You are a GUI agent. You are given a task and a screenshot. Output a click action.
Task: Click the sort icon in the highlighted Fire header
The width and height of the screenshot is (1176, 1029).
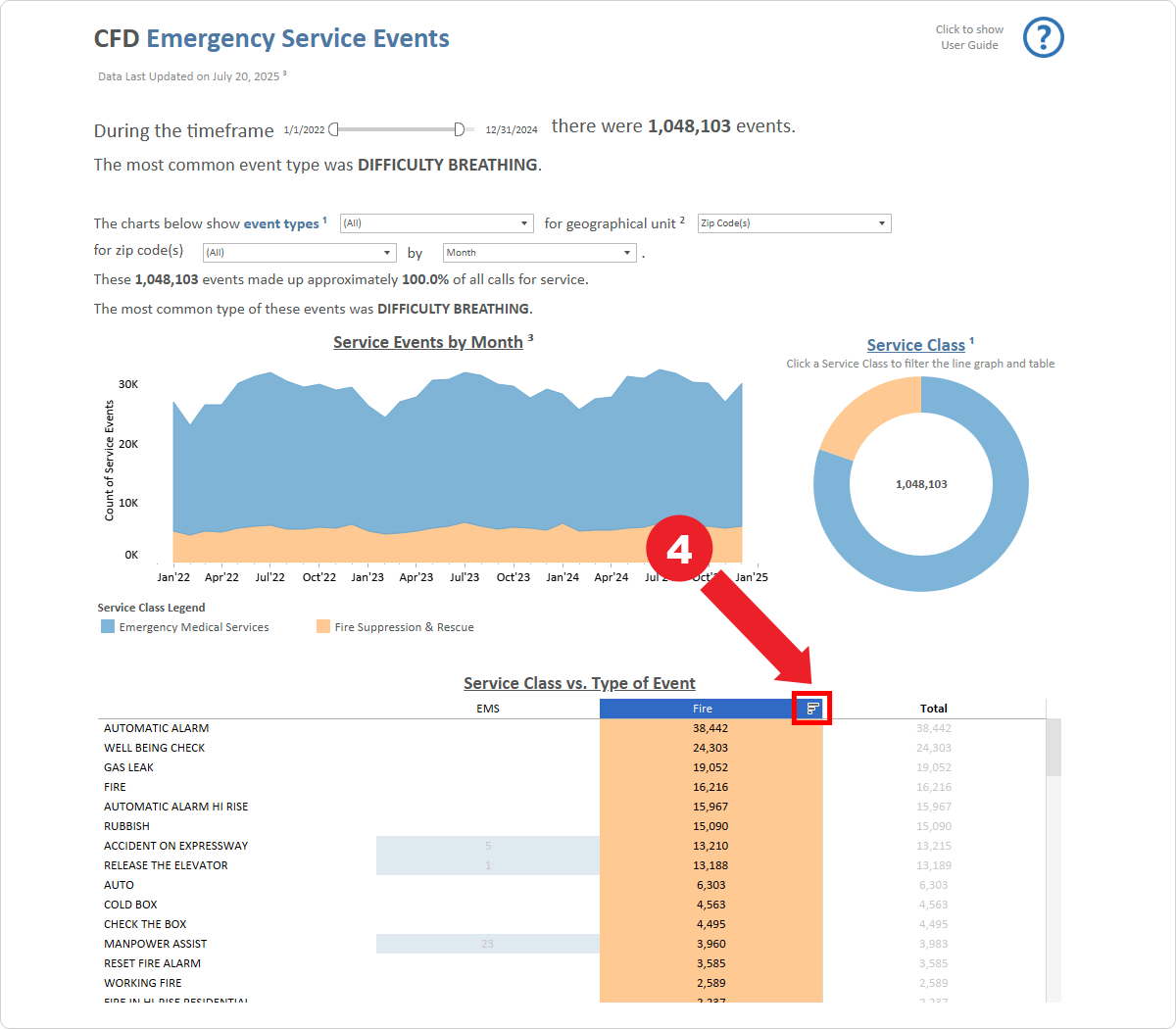click(x=810, y=709)
